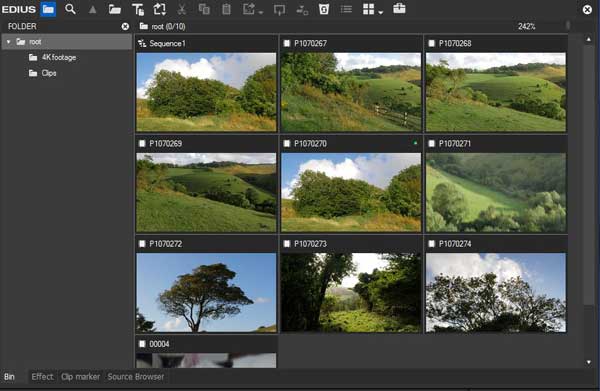Select the P1070268 clip thumbnail
The image size is (600, 391).
(x=496, y=92)
